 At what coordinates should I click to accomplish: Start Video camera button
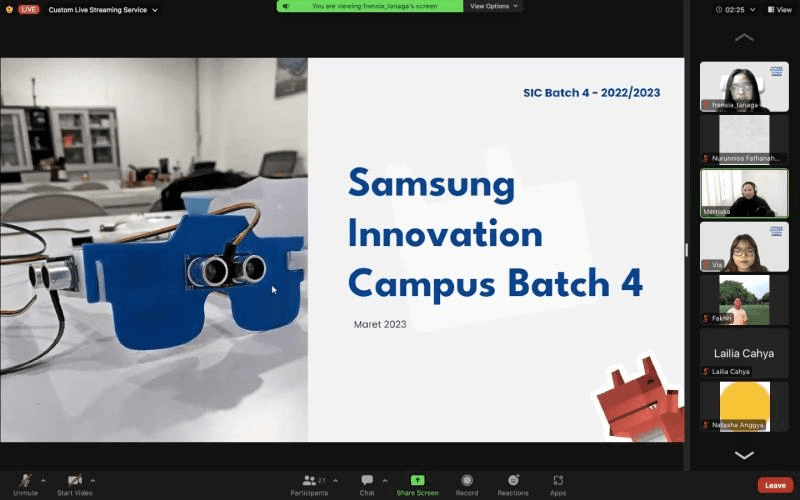74,484
